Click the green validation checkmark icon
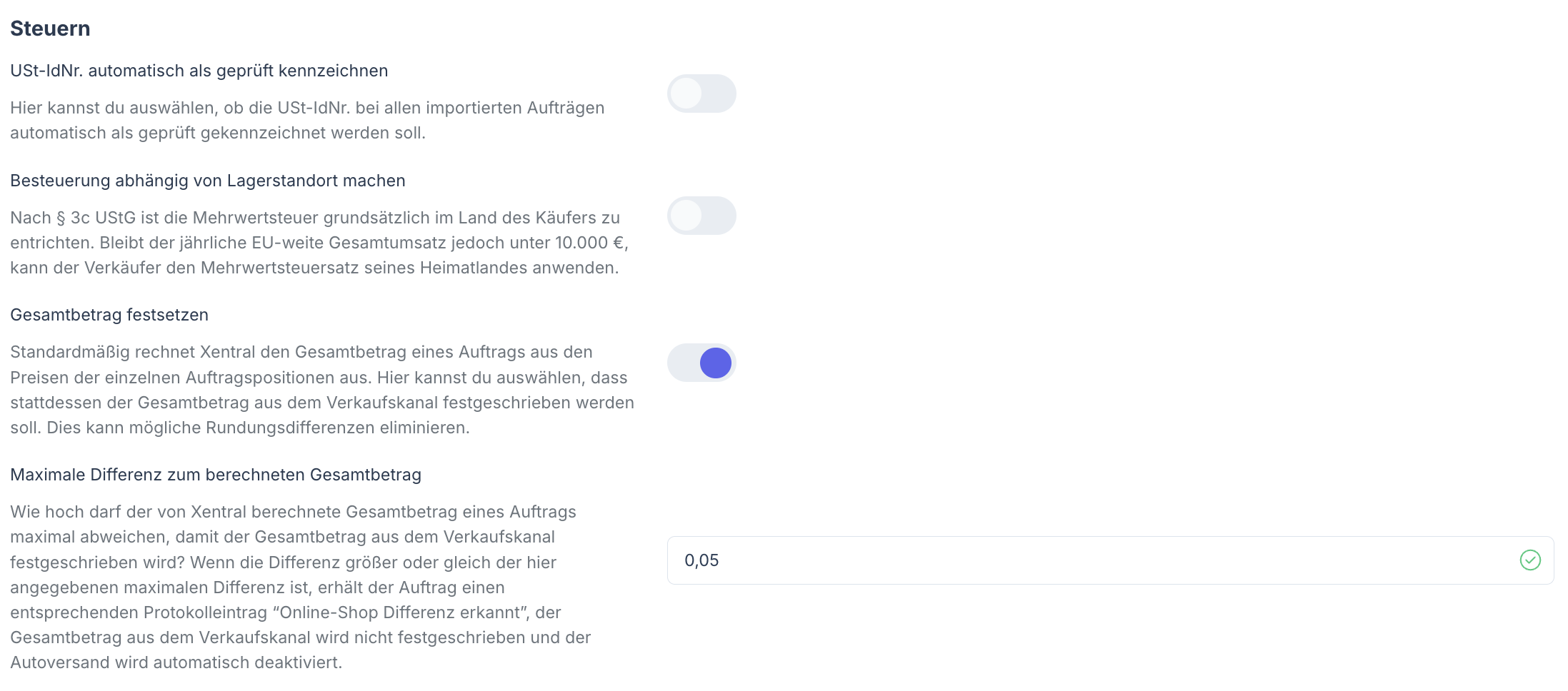1568x691 pixels. point(1529,560)
